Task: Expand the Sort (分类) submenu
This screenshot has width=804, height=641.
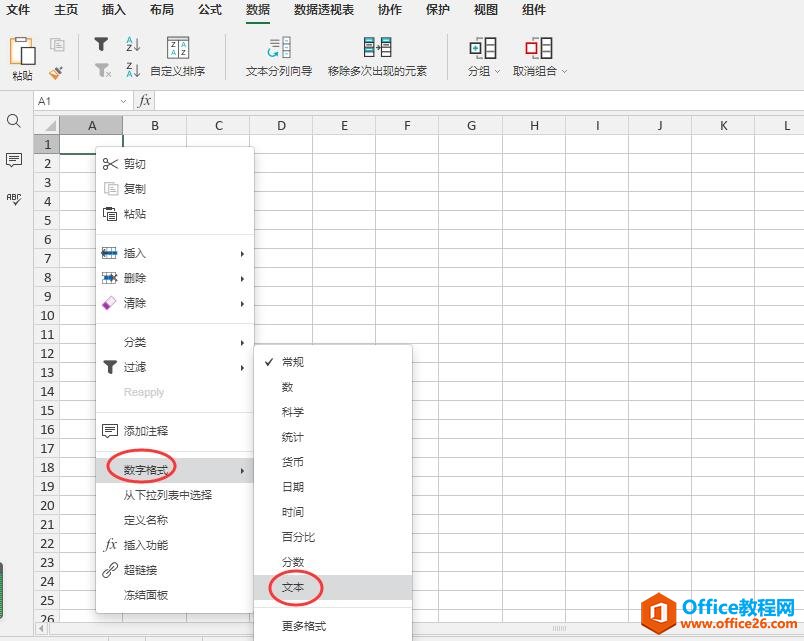Action: click(x=175, y=342)
